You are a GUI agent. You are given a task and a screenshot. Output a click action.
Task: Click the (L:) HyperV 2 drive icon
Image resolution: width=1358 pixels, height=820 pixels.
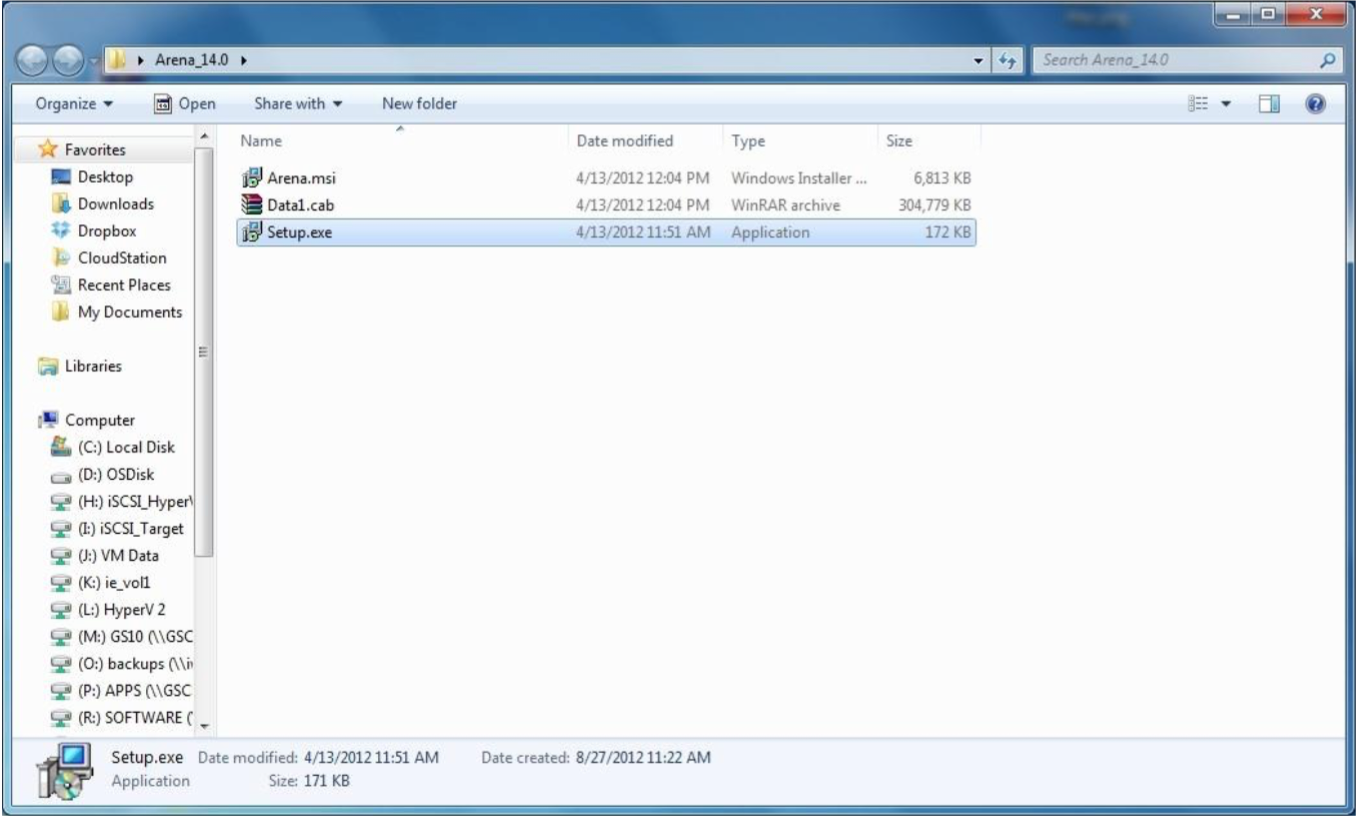pyautogui.click(x=59, y=610)
